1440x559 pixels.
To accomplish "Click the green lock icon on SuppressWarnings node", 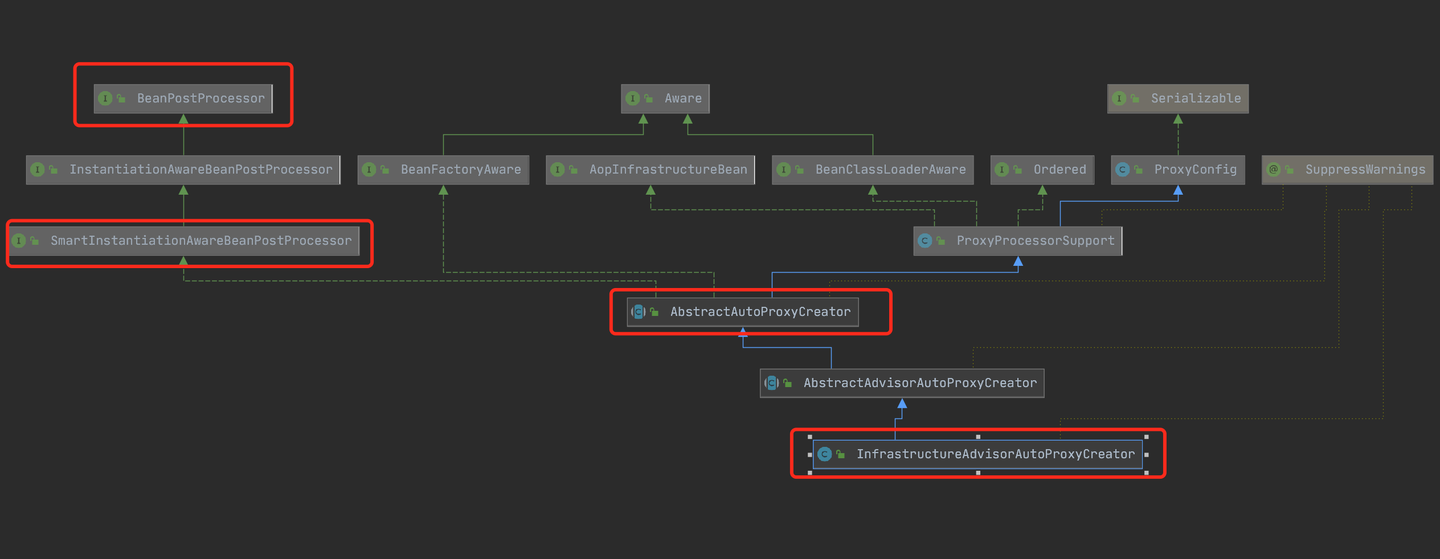I will [x=1289, y=169].
